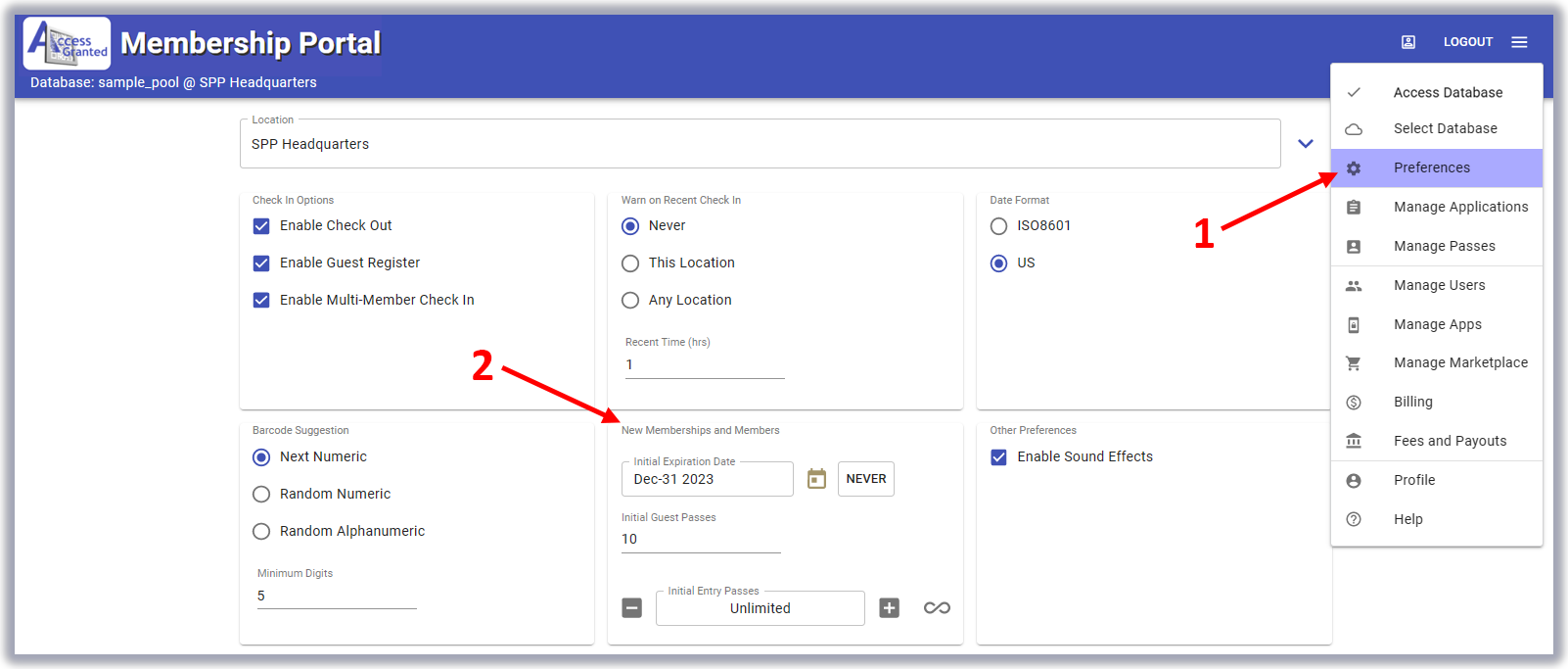This screenshot has width=1568, height=669.
Task: Open Manage Users menu item
Action: click(1439, 285)
